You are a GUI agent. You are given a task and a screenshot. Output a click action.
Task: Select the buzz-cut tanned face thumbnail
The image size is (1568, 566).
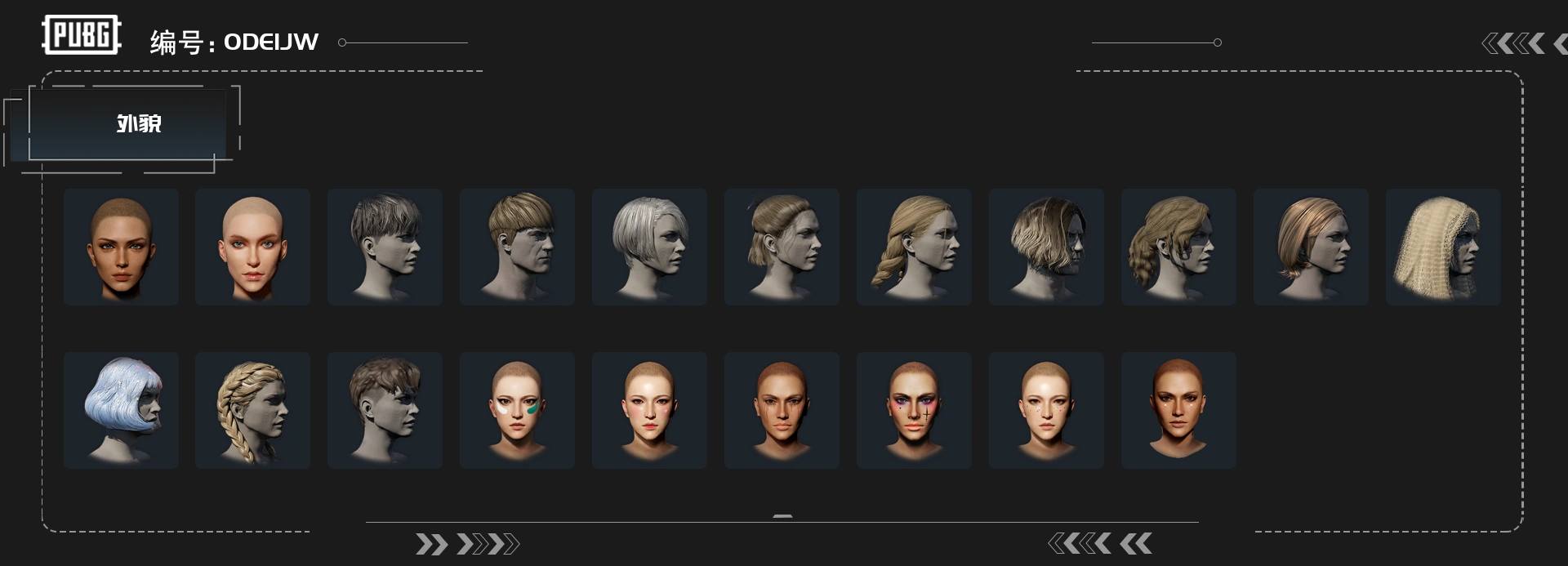(x=121, y=247)
